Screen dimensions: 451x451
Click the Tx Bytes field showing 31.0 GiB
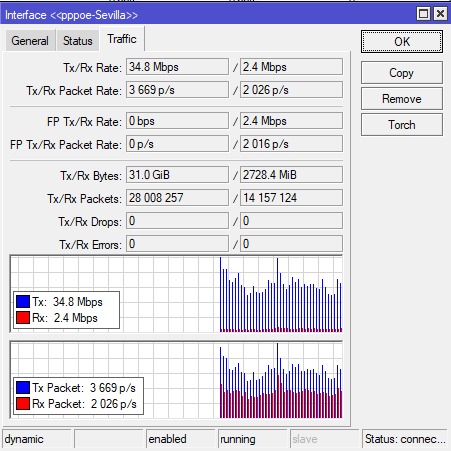tap(177, 175)
